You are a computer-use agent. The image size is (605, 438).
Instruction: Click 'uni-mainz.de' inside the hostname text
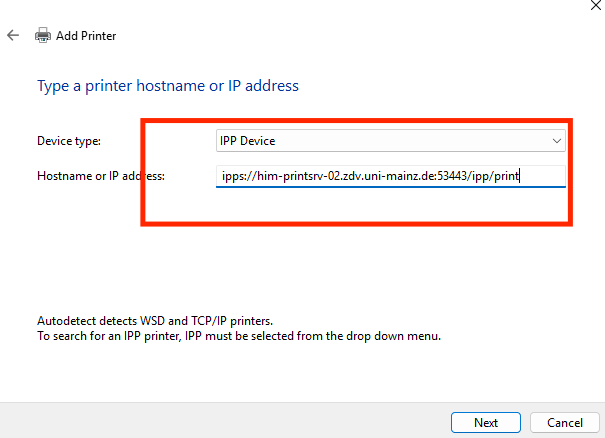point(400,177)
